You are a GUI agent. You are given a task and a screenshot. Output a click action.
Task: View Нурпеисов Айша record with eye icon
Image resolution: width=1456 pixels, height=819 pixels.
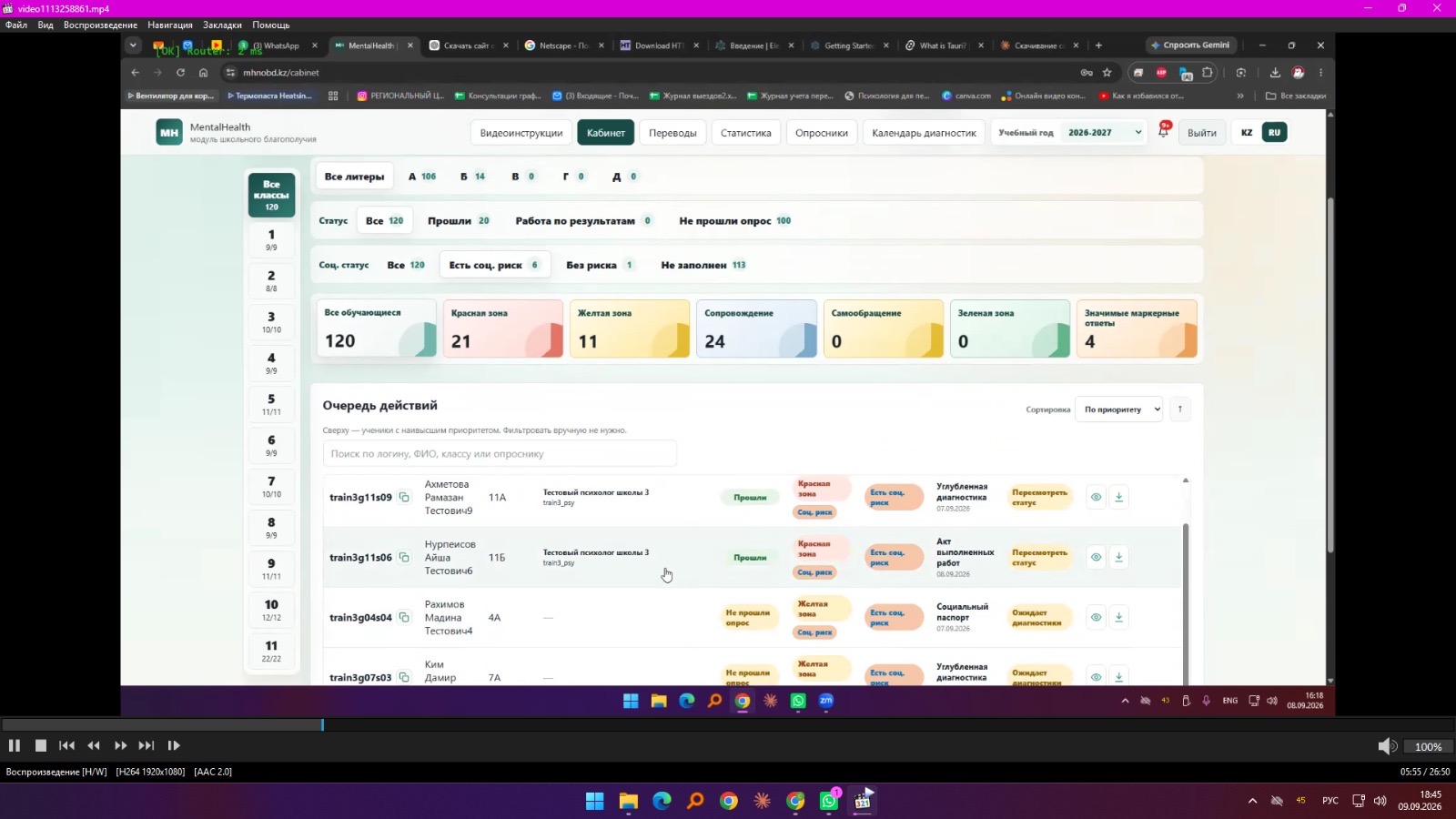pos(1096,557)
